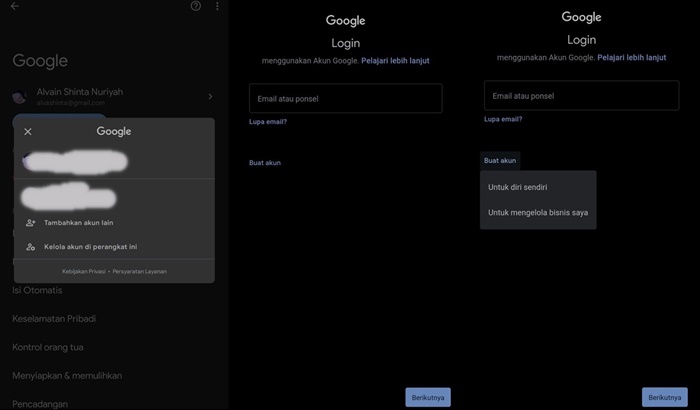This screenshot has width=700, height=410.
Task: Expand Alvain Shinta Nuriyah account chevron
Action: [x=210, y=96]
